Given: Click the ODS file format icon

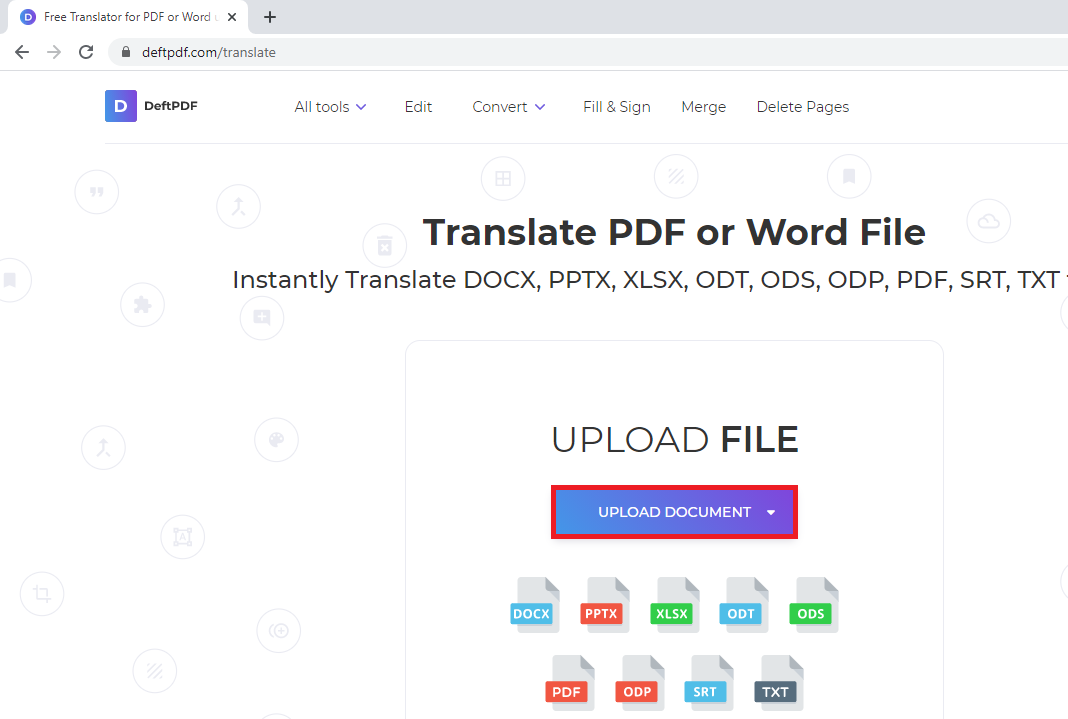Looking at the screenshot, I should pos(812,605).
